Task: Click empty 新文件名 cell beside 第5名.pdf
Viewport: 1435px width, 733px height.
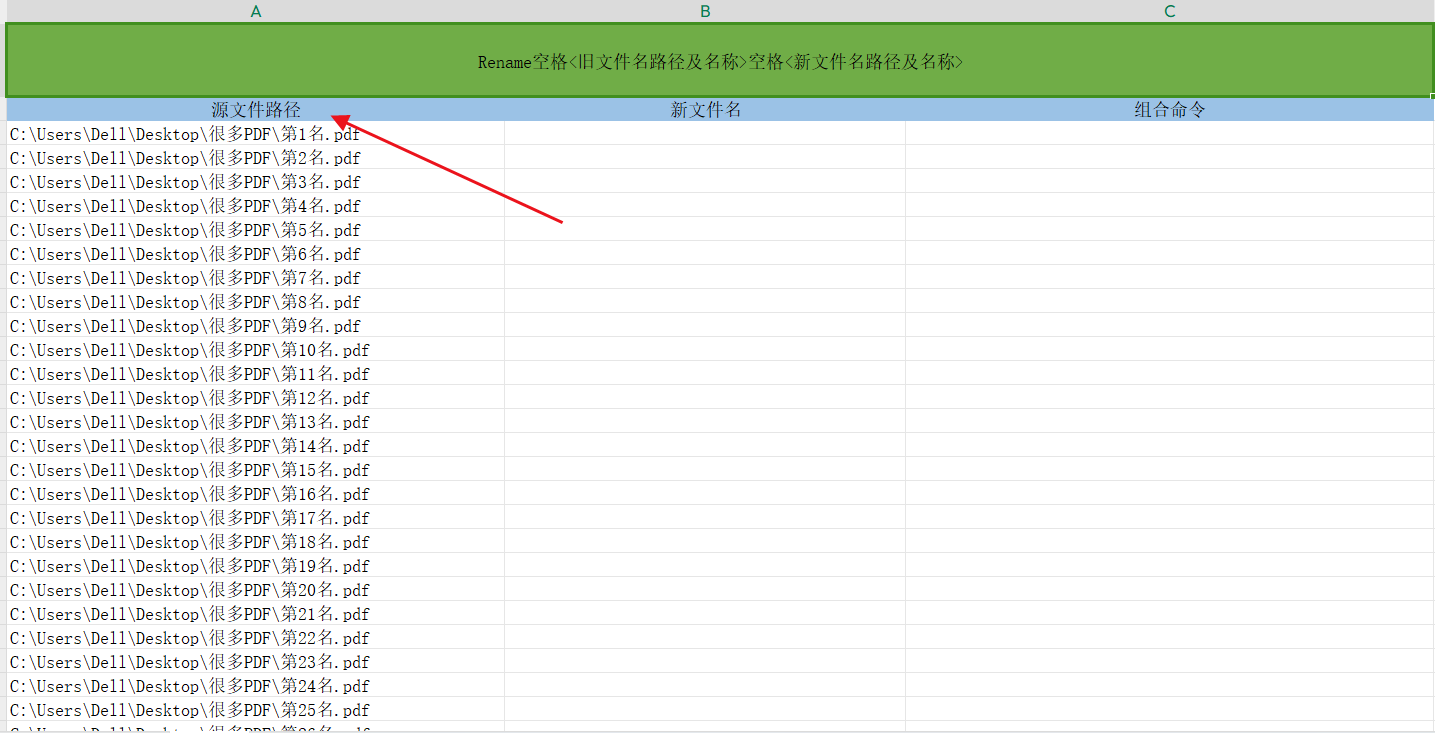Action: [705, 229]
